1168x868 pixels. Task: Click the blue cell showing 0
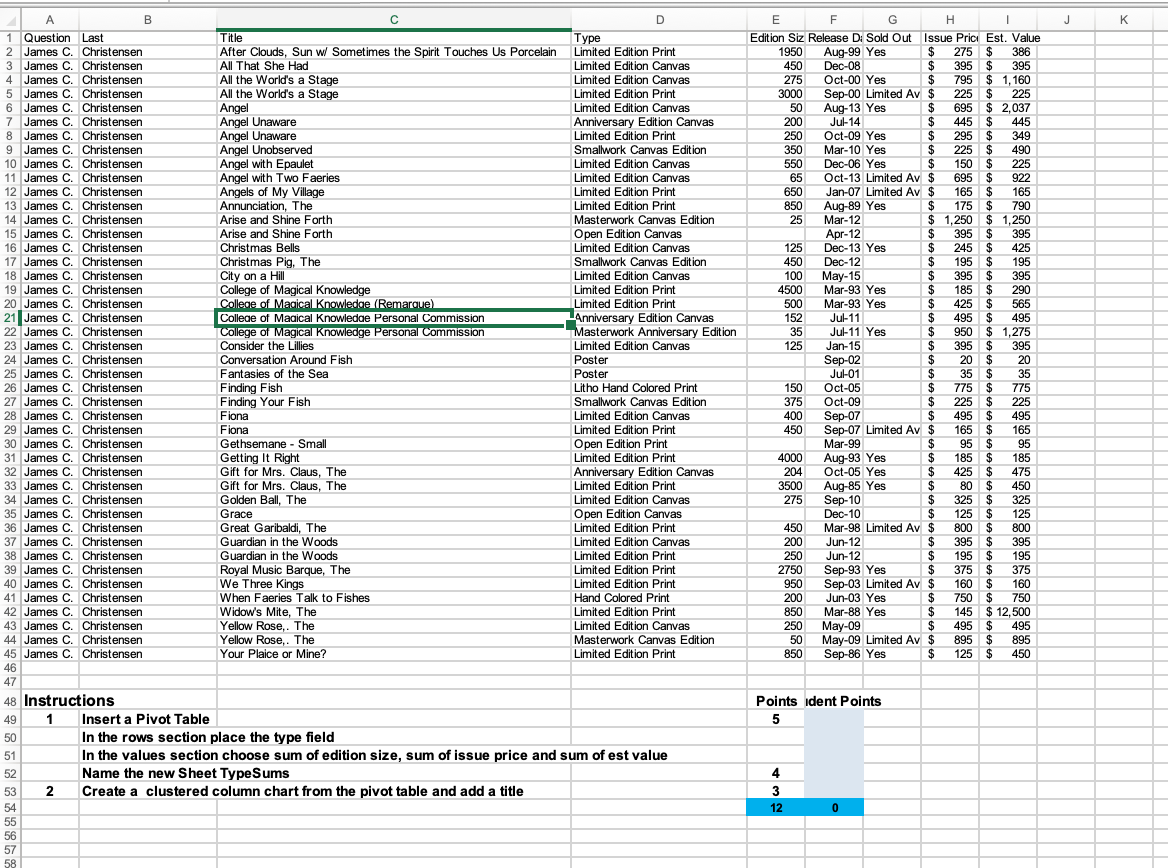click(834, 807)
